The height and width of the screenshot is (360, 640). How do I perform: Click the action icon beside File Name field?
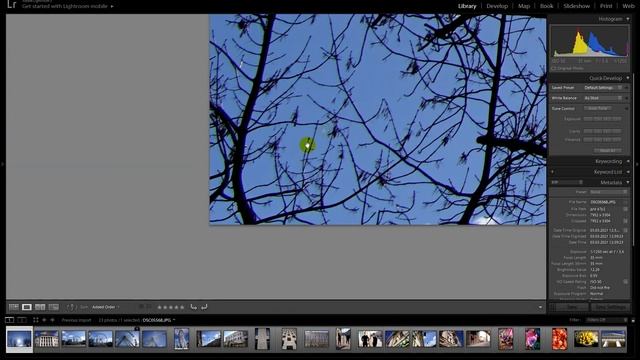625,202
